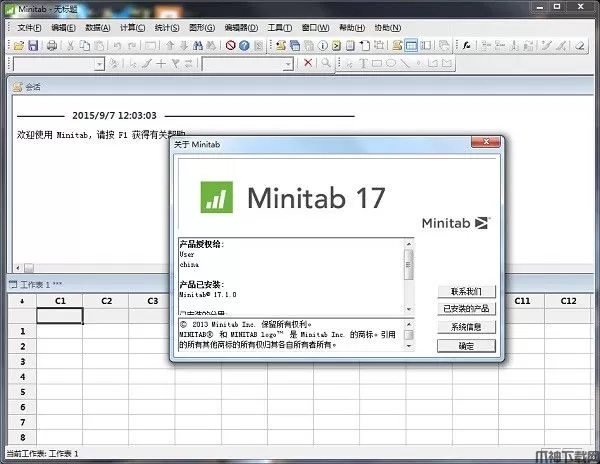Open 已安装的产品 in About dialog
Image resolution: width=600 pixels, height=464 pixels.
[466, 309]
